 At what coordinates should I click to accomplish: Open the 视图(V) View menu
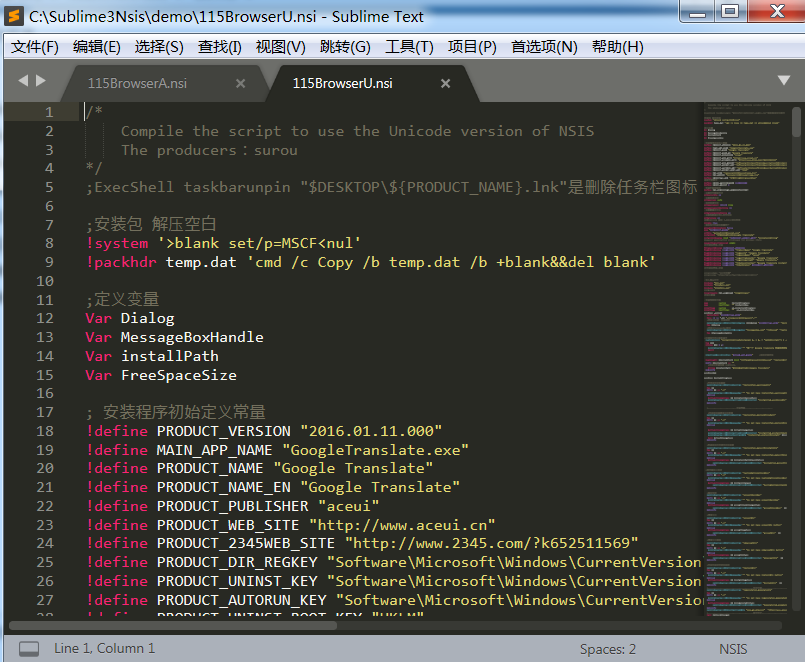281,47
